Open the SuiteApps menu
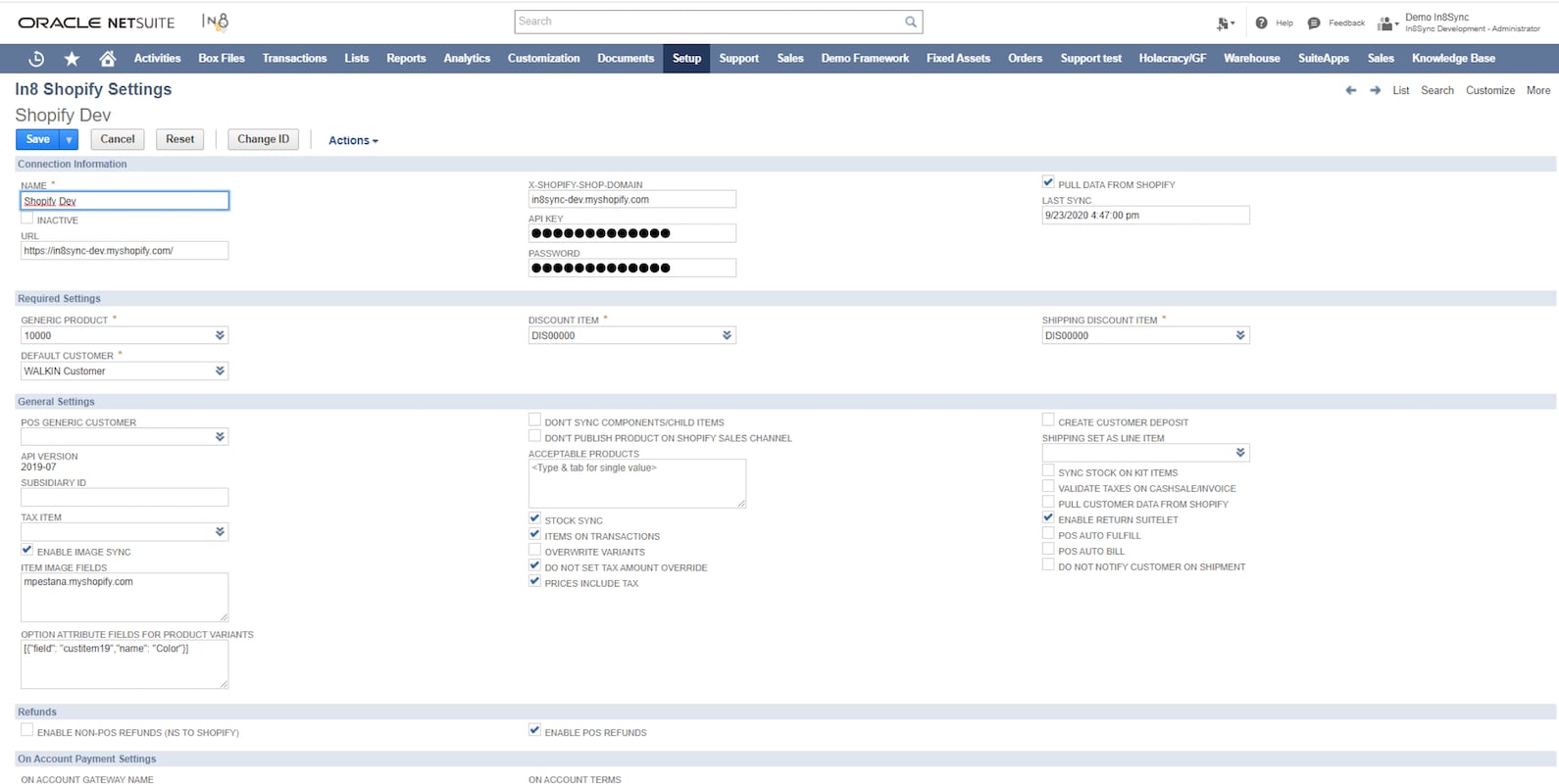The height and width of the screenshot is (784, 1559). tap(1324, 59)
